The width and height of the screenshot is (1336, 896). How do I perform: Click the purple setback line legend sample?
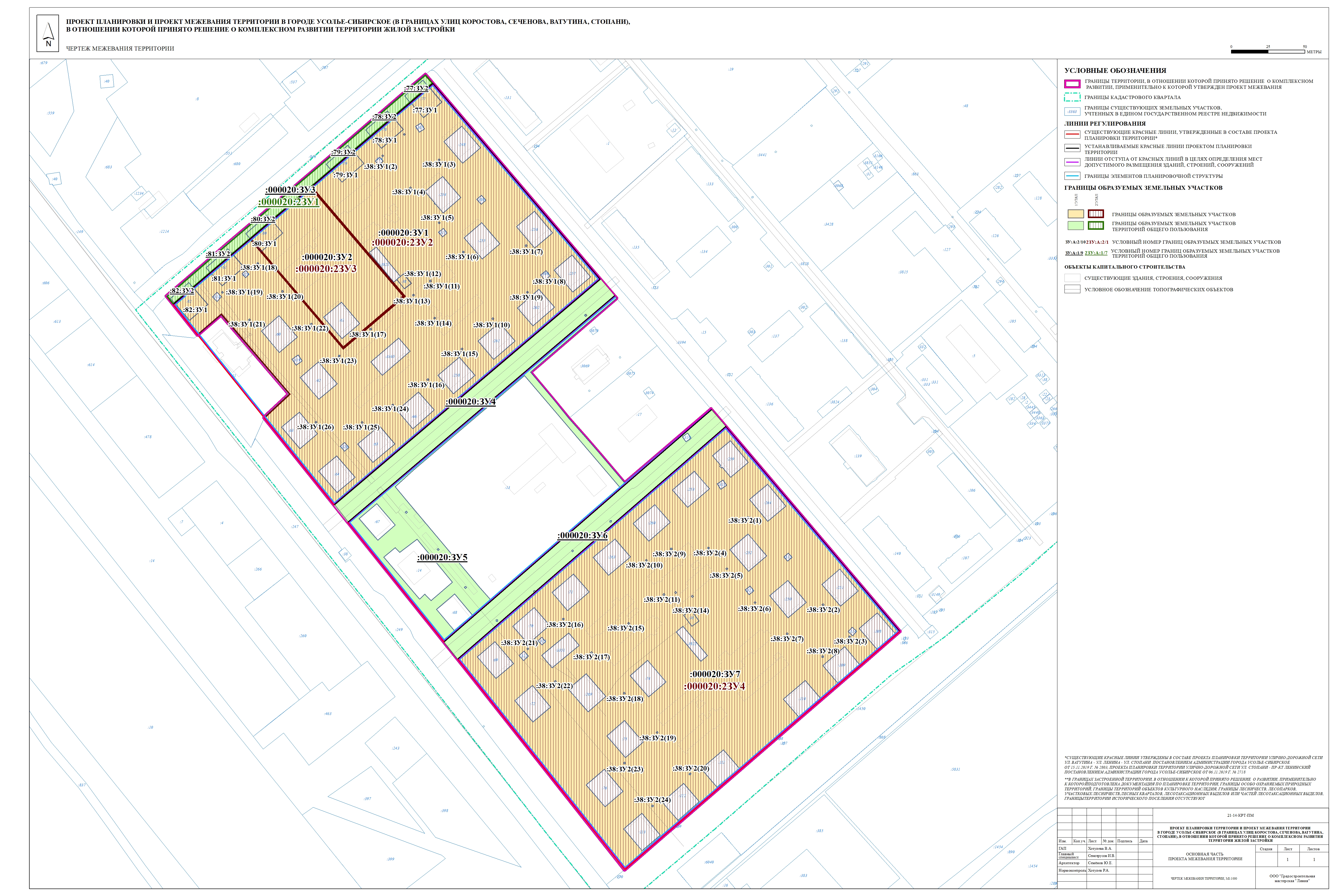1072,162
